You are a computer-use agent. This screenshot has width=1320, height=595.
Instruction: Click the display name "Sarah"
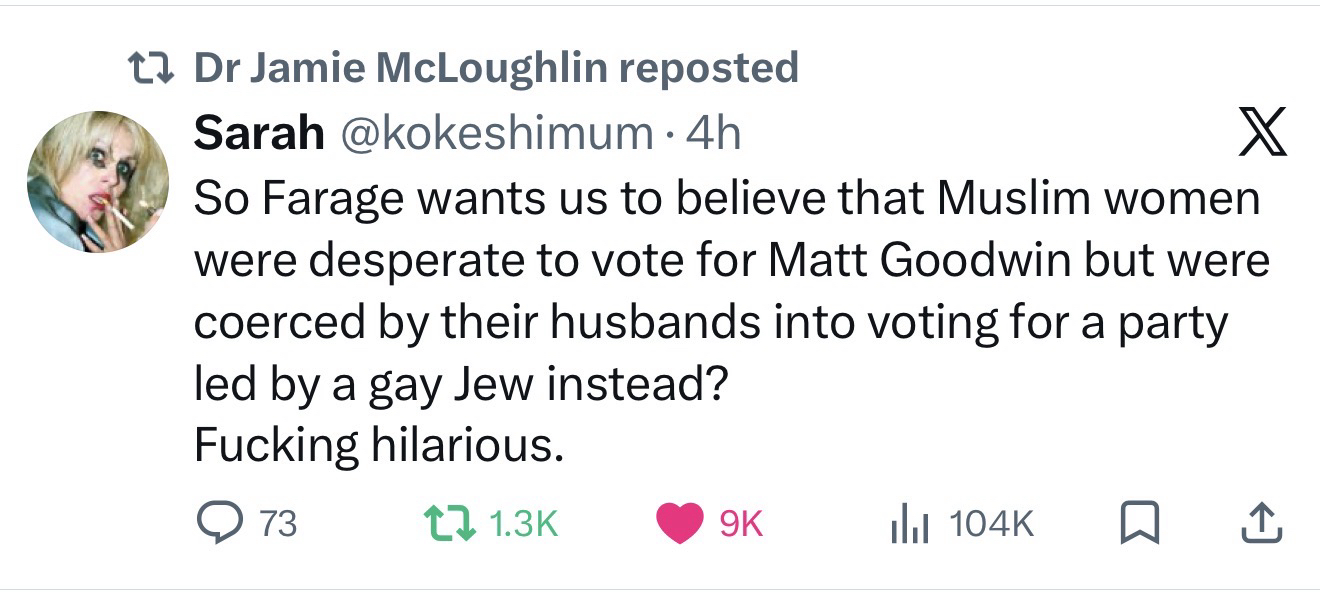(259, 133)
